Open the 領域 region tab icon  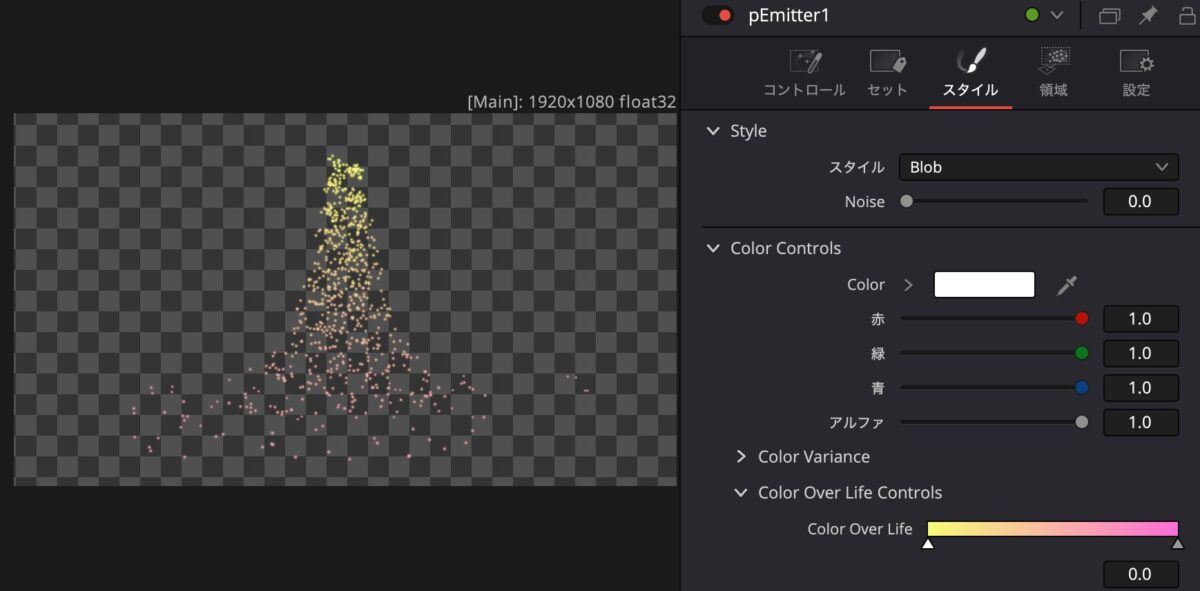click(1053, 62)
